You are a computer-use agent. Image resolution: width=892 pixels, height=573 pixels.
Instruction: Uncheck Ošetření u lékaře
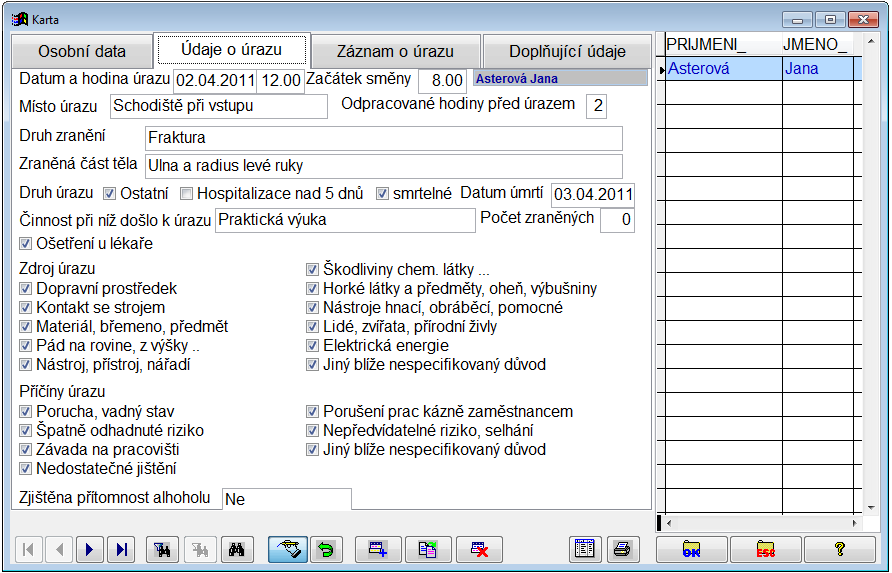pyautogui.click(x=26, y=243)
